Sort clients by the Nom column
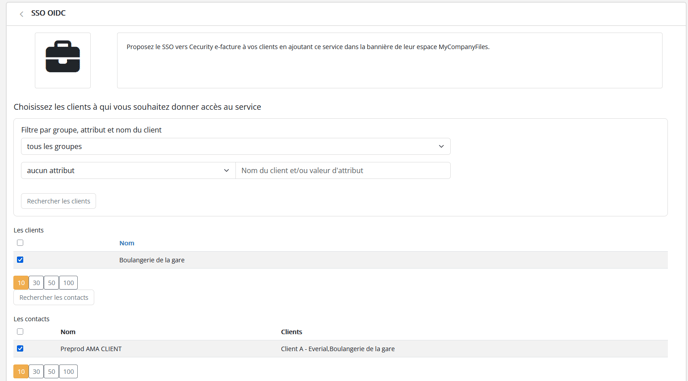 [127, 243]
